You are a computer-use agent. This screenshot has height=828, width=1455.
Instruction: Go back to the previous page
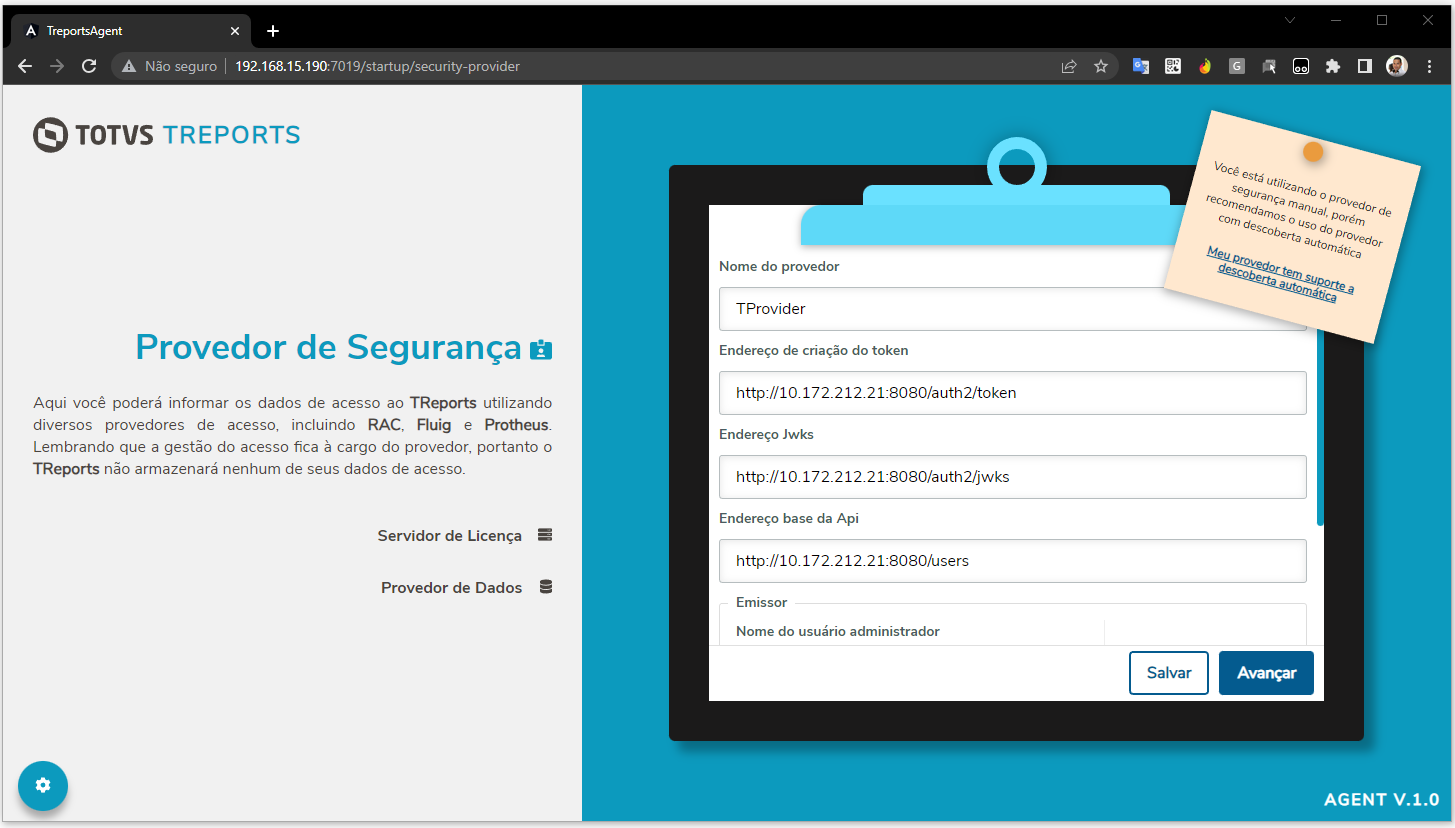point(26,67)
